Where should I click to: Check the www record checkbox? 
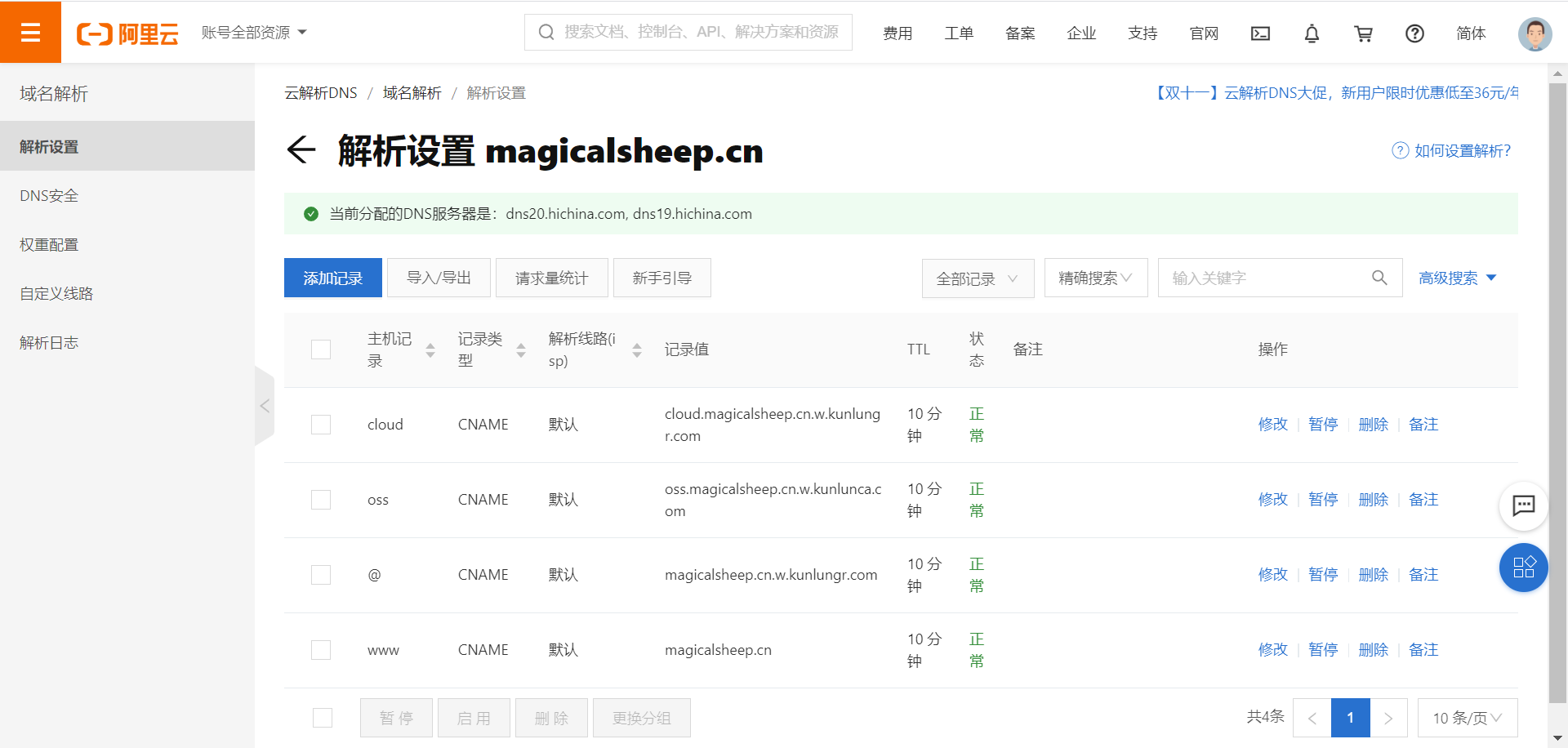321,650
